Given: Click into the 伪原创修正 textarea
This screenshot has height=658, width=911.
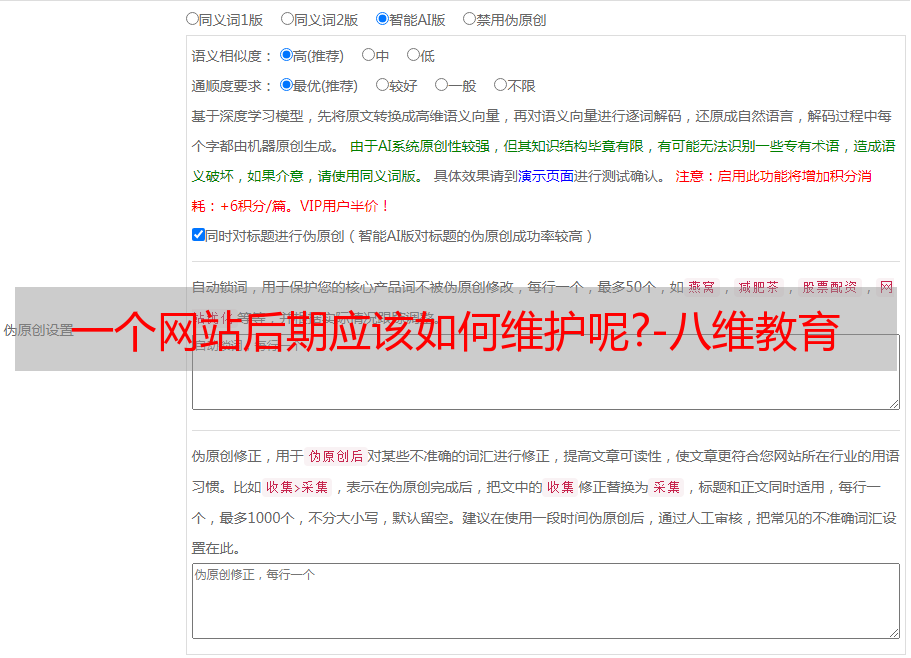Looking at the screenshot, I should (x=546, y=601).
